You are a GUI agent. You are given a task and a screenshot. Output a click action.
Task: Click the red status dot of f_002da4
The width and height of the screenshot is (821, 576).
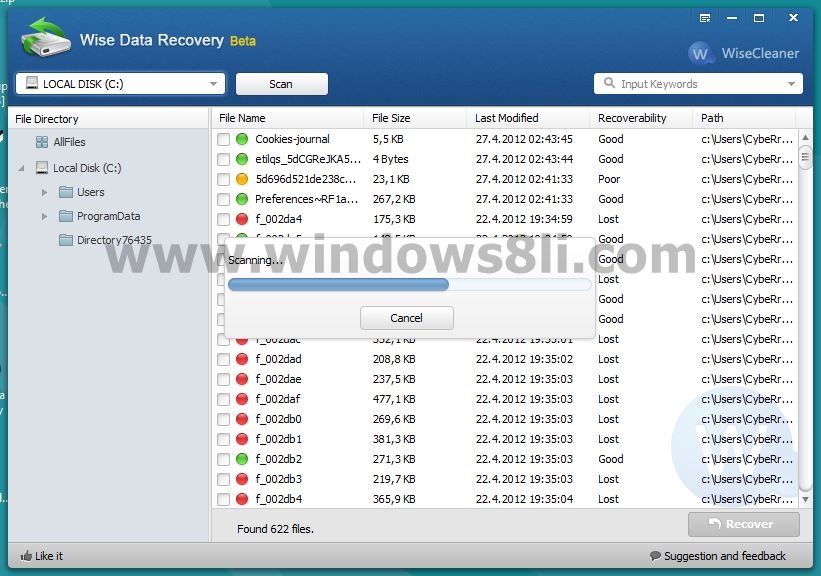[x=241, y=219]
